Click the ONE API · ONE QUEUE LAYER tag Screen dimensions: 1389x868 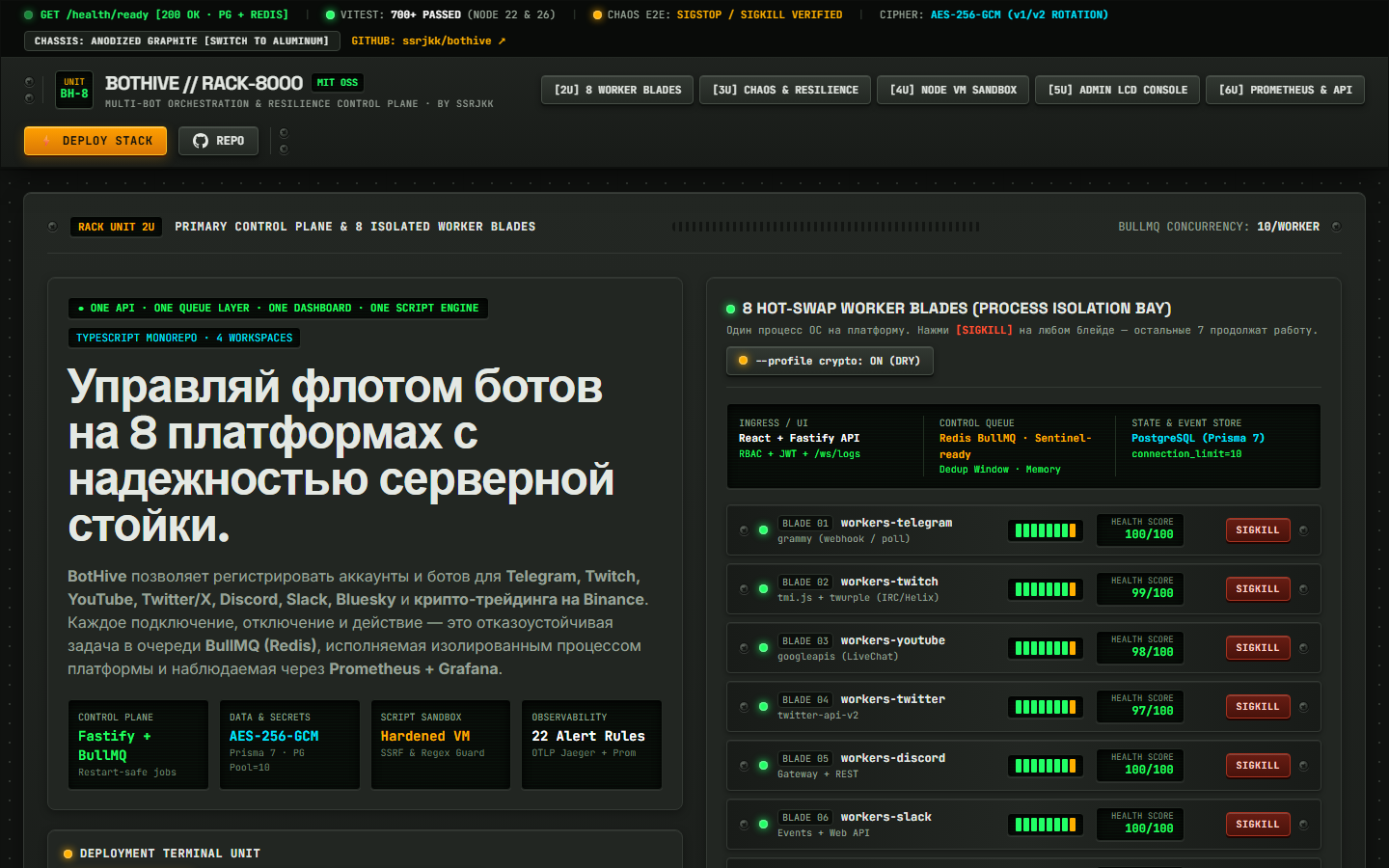click(x=278, y=309)
